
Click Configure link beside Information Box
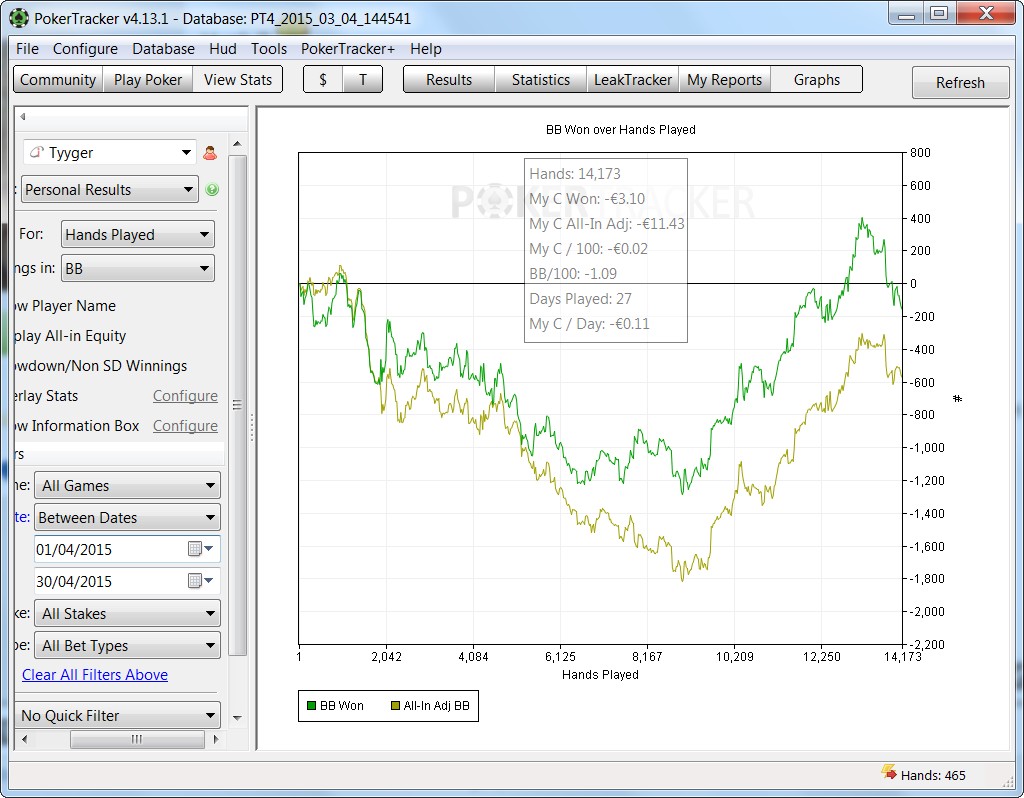coord(185,426)
